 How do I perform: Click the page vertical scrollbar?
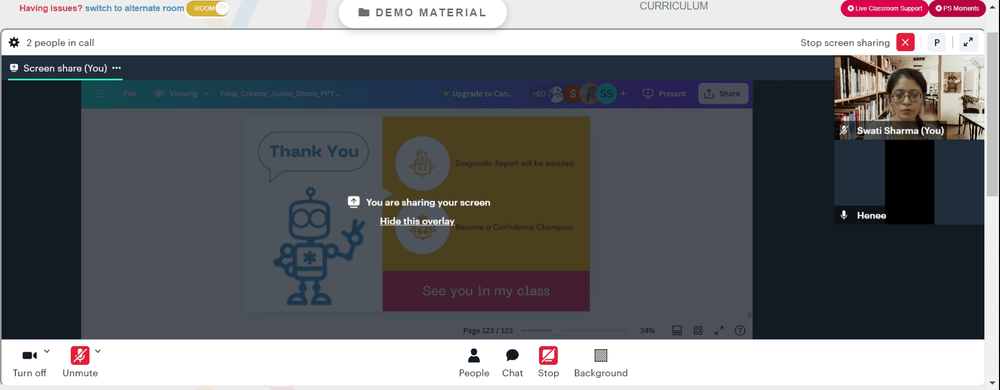(992, 115)
